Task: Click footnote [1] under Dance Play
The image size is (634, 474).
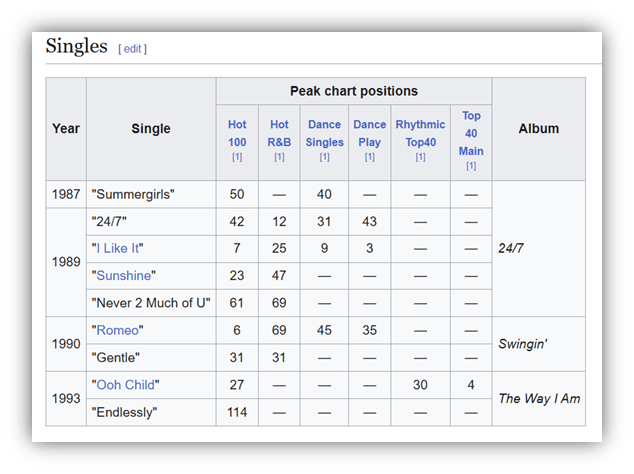Action: [x=369, y=157]
